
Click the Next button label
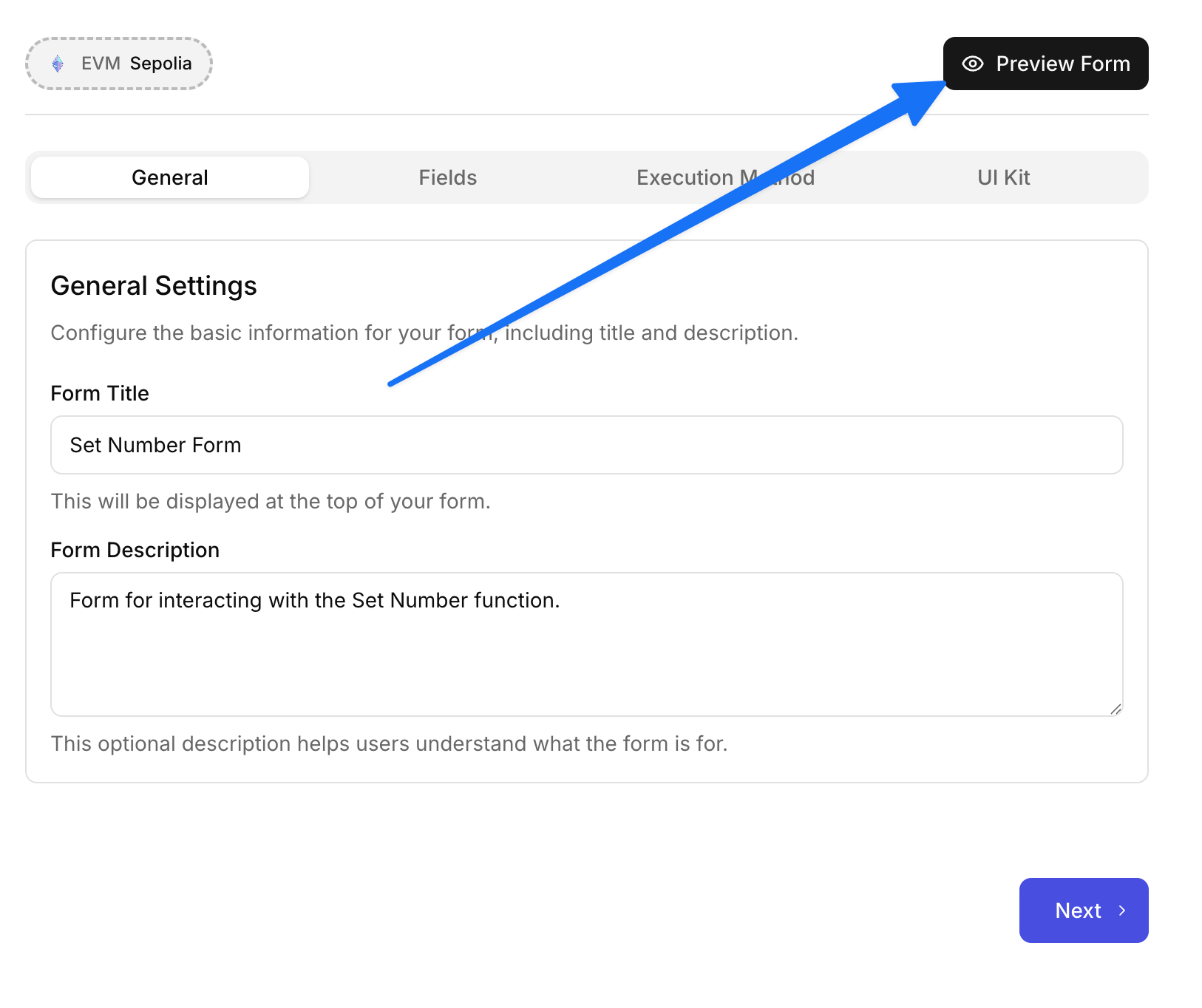(x=1078, y=910)
